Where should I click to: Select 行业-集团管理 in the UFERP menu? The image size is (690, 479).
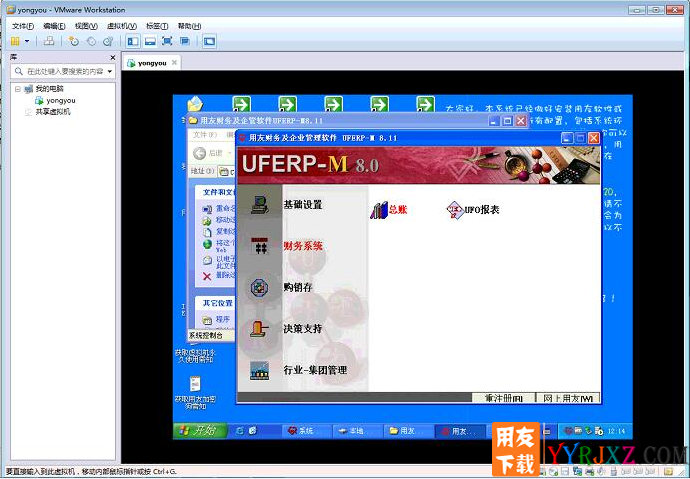315,370
